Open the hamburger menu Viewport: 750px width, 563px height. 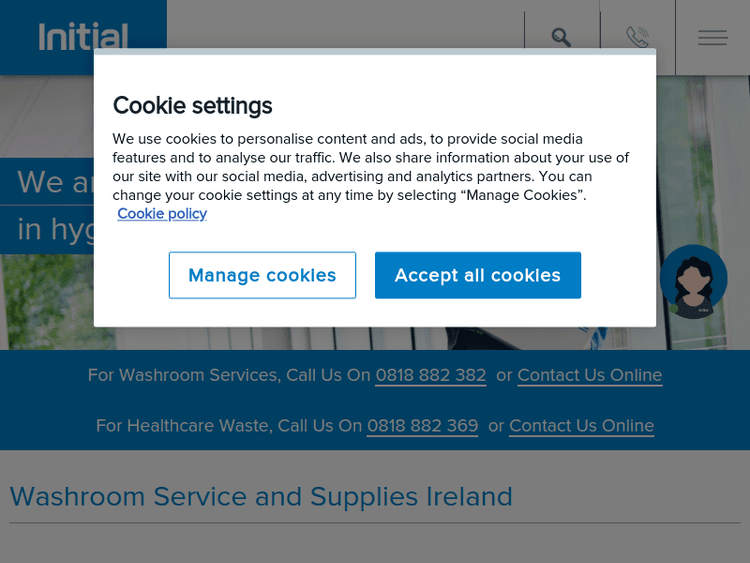pos(712,37)
